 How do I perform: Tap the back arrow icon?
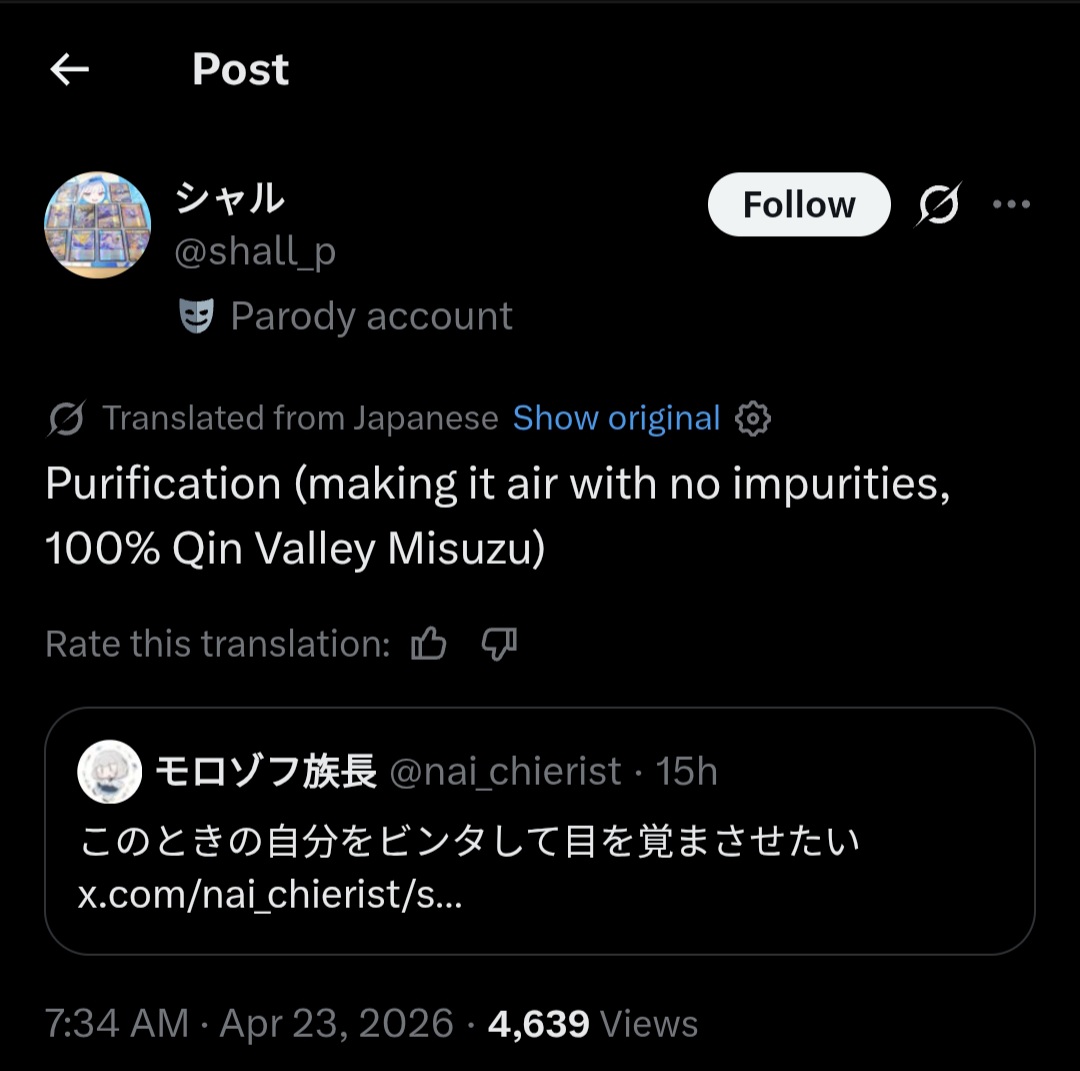70,70
